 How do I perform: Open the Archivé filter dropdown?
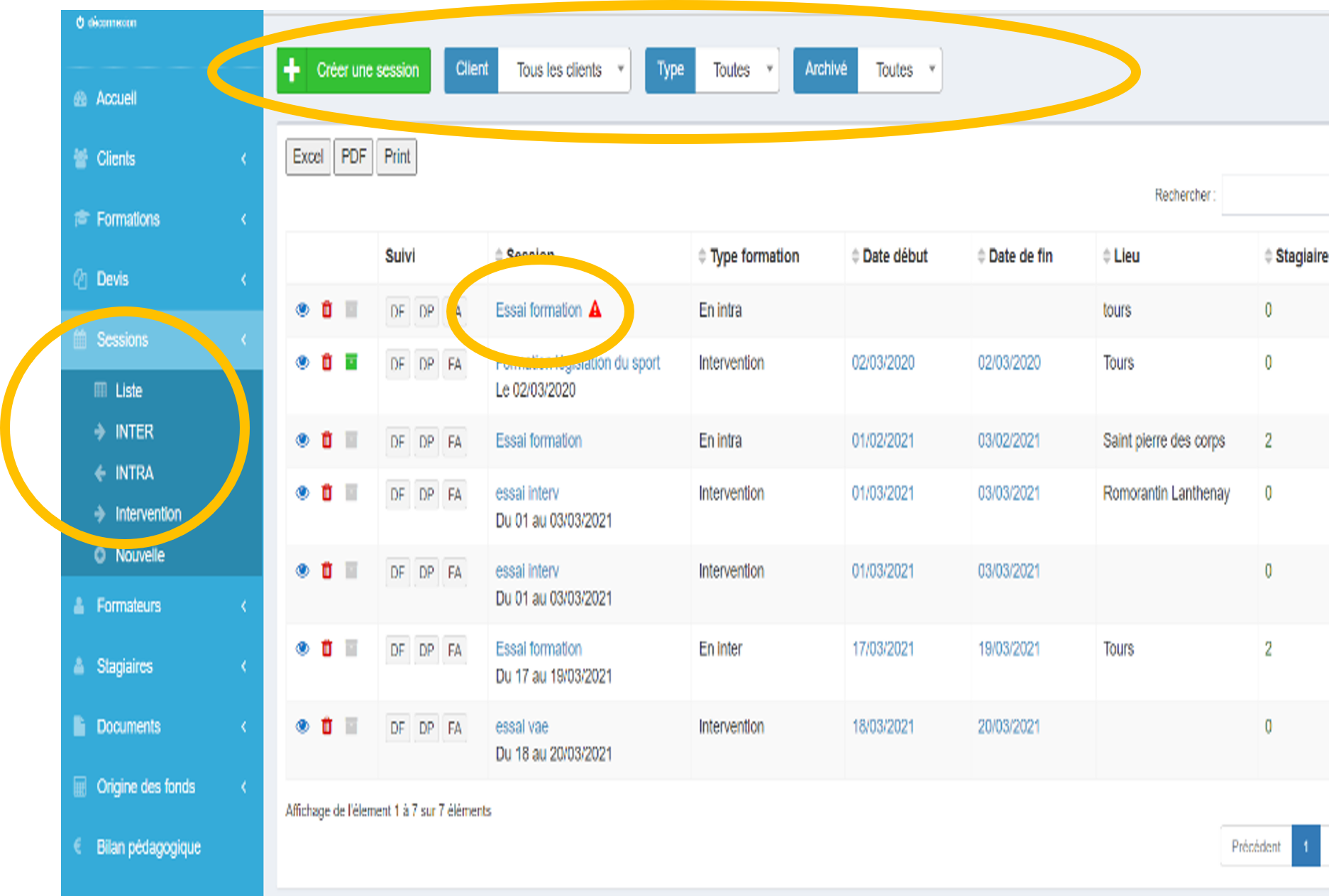pos(899,70)
